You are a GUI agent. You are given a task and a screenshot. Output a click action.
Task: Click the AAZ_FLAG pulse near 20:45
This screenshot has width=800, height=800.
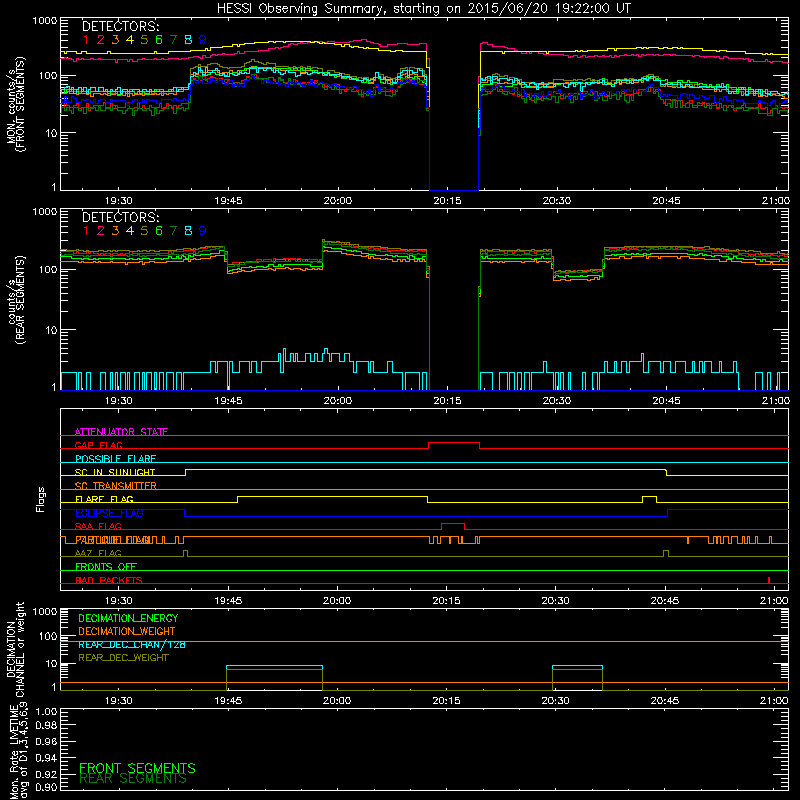[x=666, y=553]
